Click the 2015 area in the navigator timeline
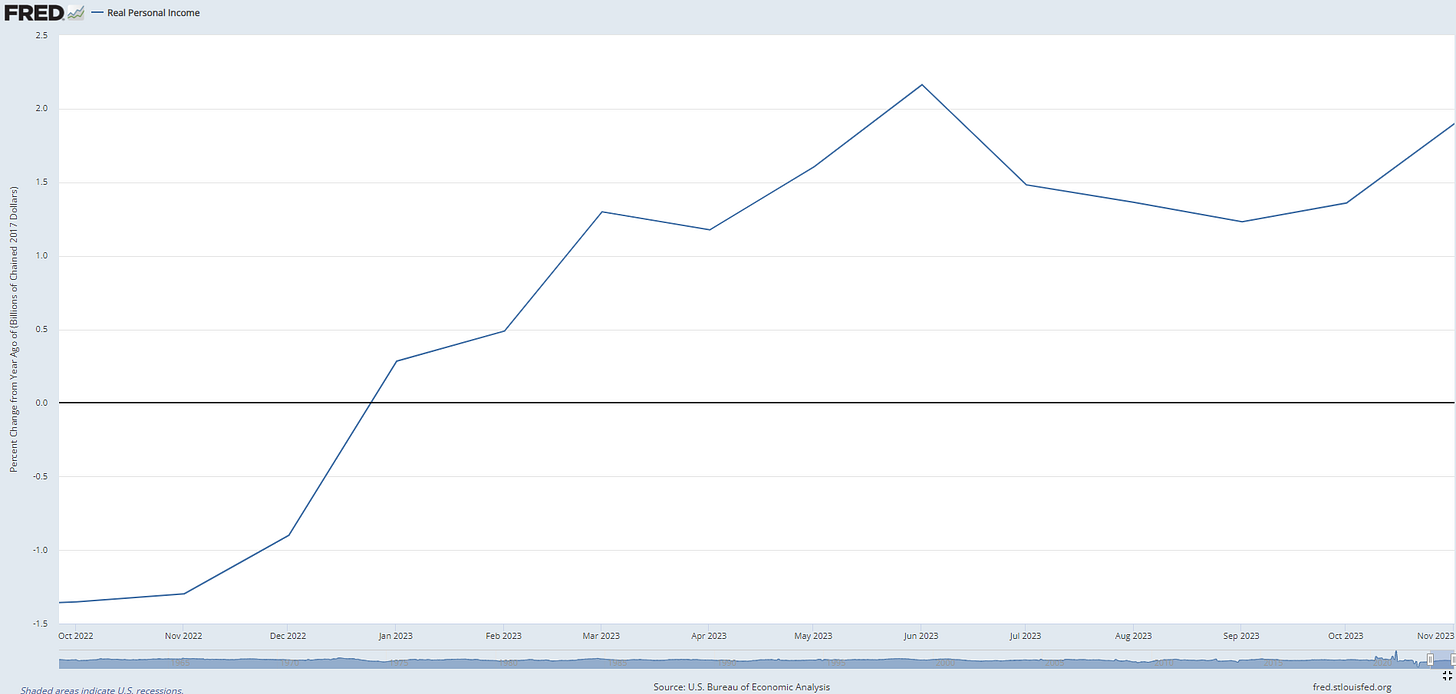The image size is (1456, 694). [x=1273, y=662]
